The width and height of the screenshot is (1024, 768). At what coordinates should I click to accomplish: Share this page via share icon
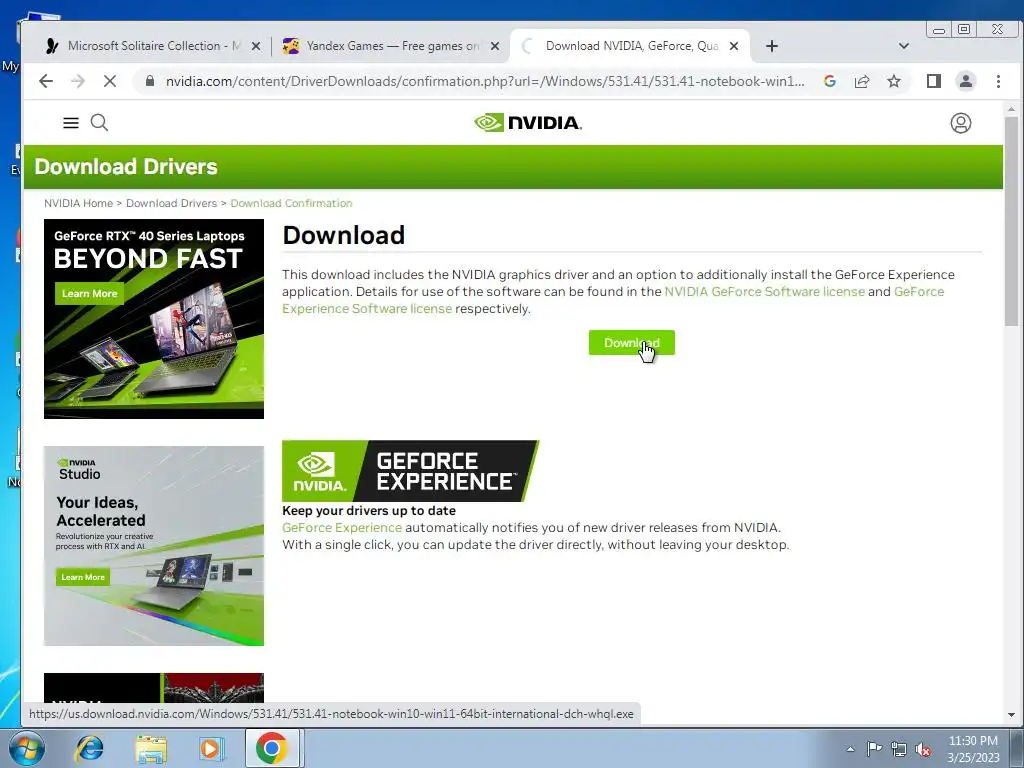862,81
